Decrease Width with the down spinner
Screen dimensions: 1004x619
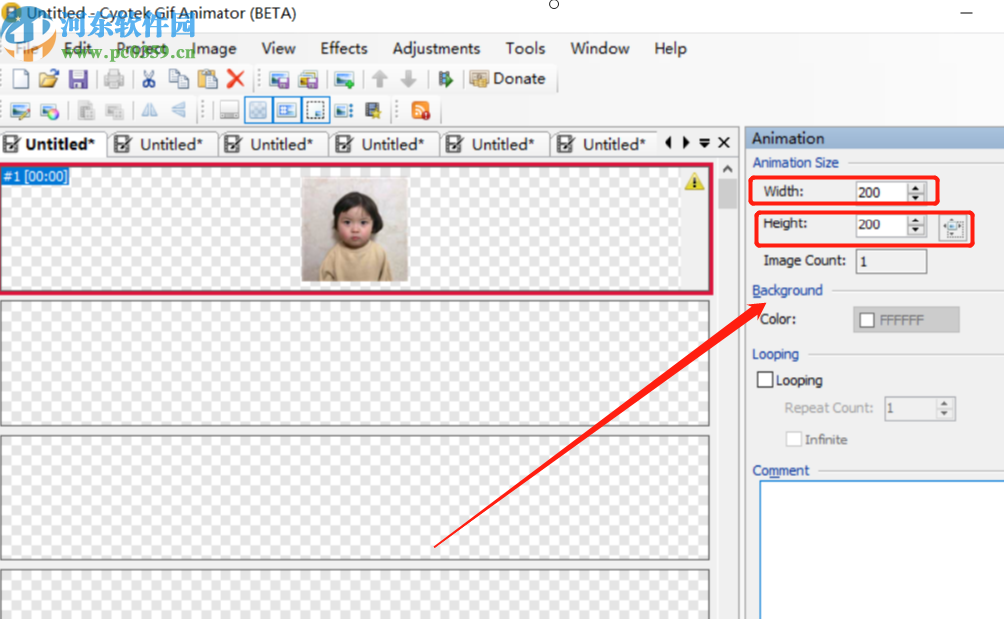click(x=916, y=197)
